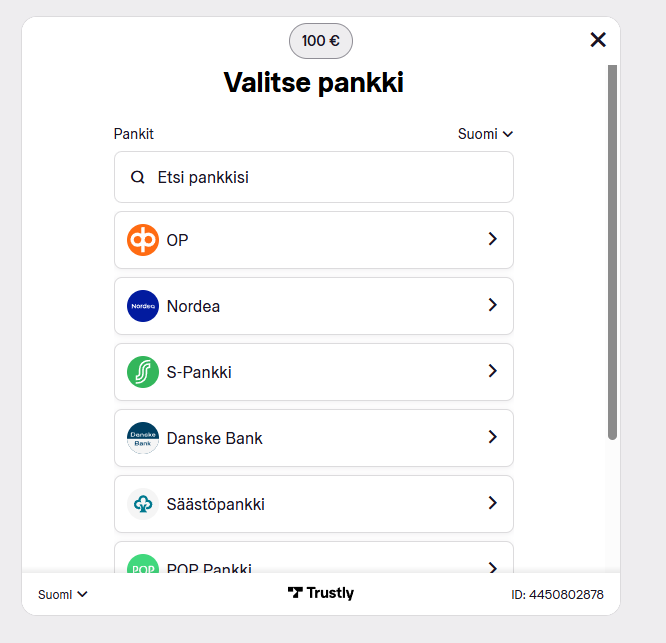The image size is (666, 643).
Task: Open the Suomi language dropdown in footer
Action: [x=63, y=594]
